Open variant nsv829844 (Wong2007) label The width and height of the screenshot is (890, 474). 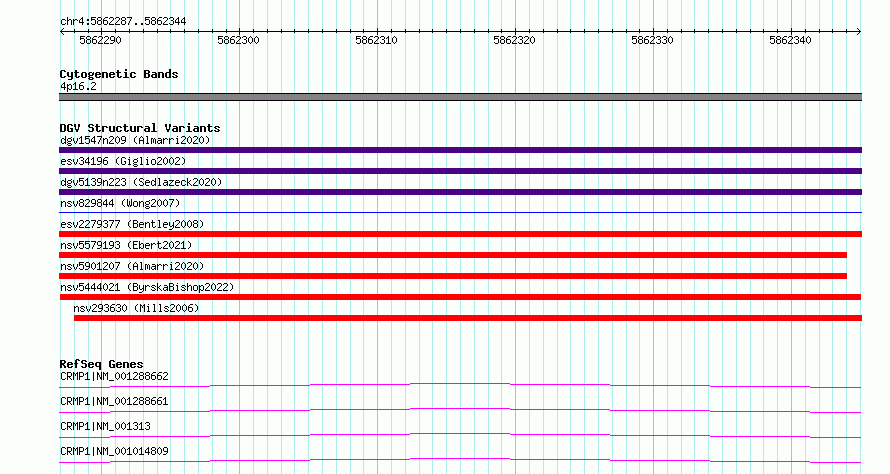coord(120,203)
